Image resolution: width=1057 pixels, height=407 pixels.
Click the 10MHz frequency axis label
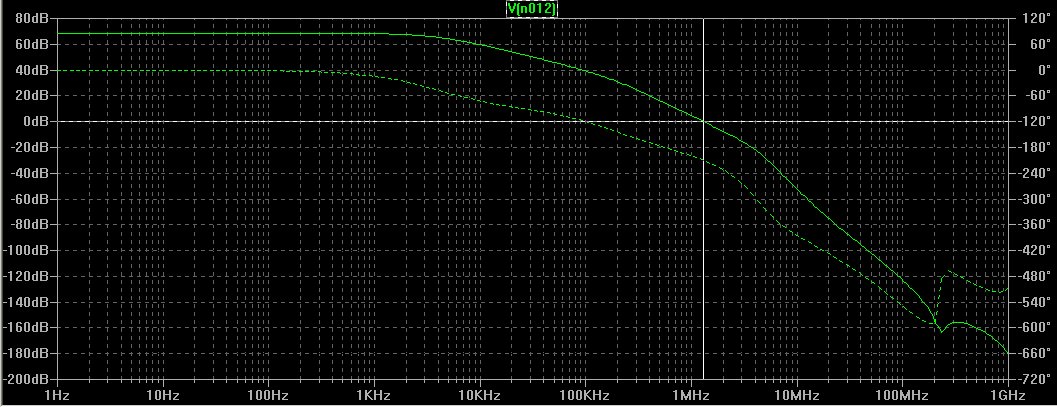795,394
